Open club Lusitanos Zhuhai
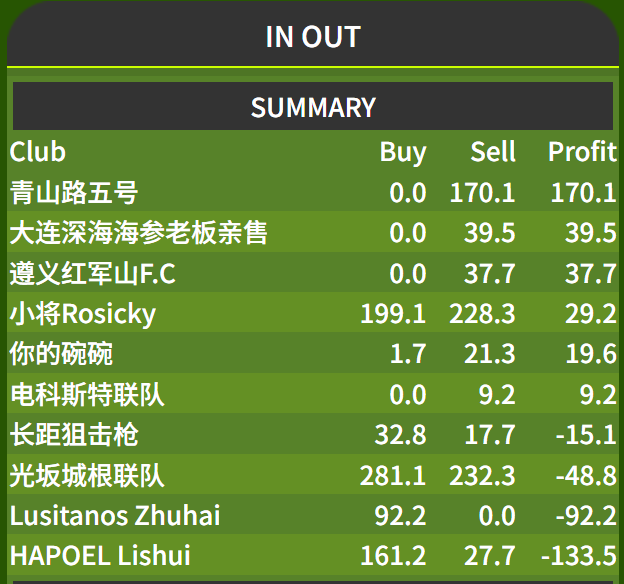 point(115,515)
